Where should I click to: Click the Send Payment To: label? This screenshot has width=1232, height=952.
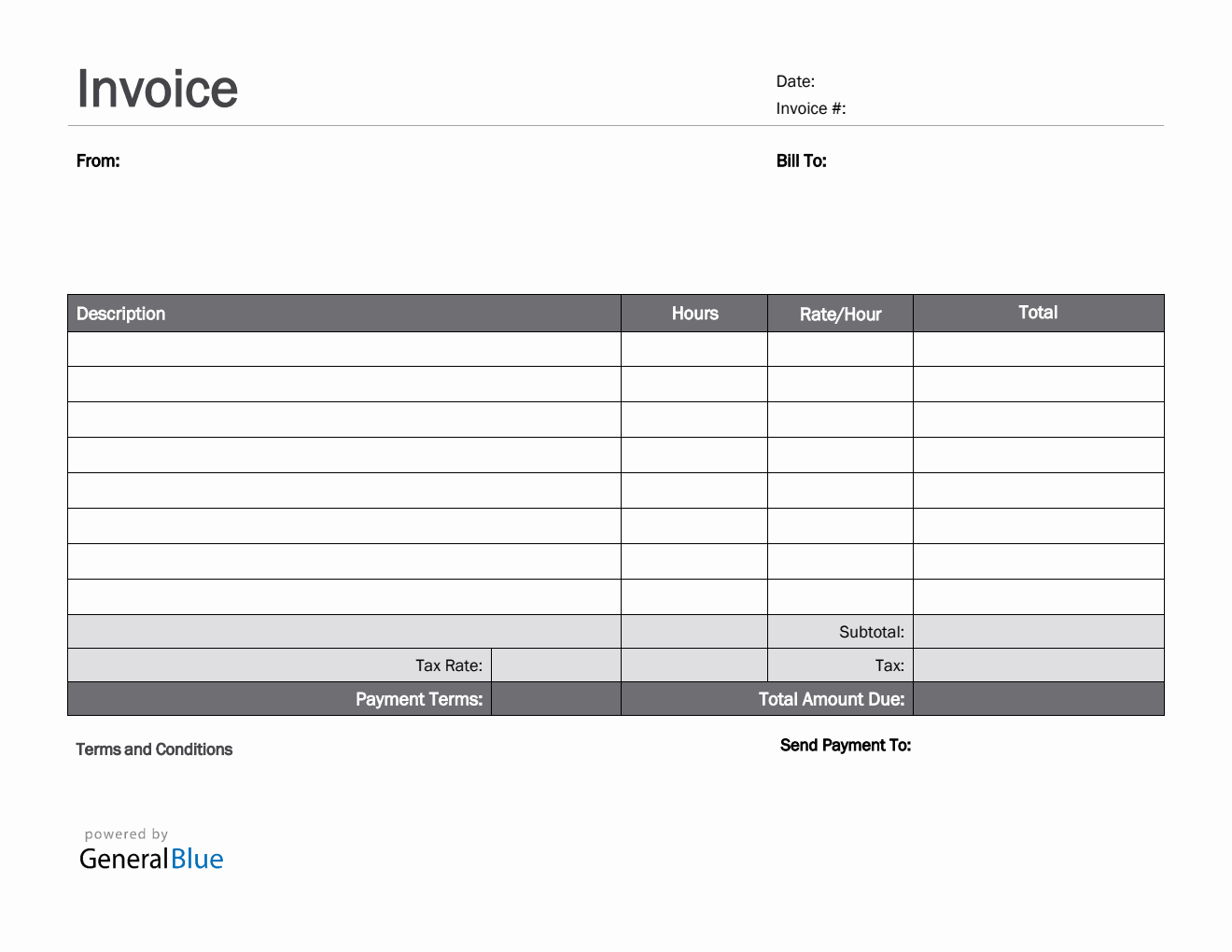846,745
